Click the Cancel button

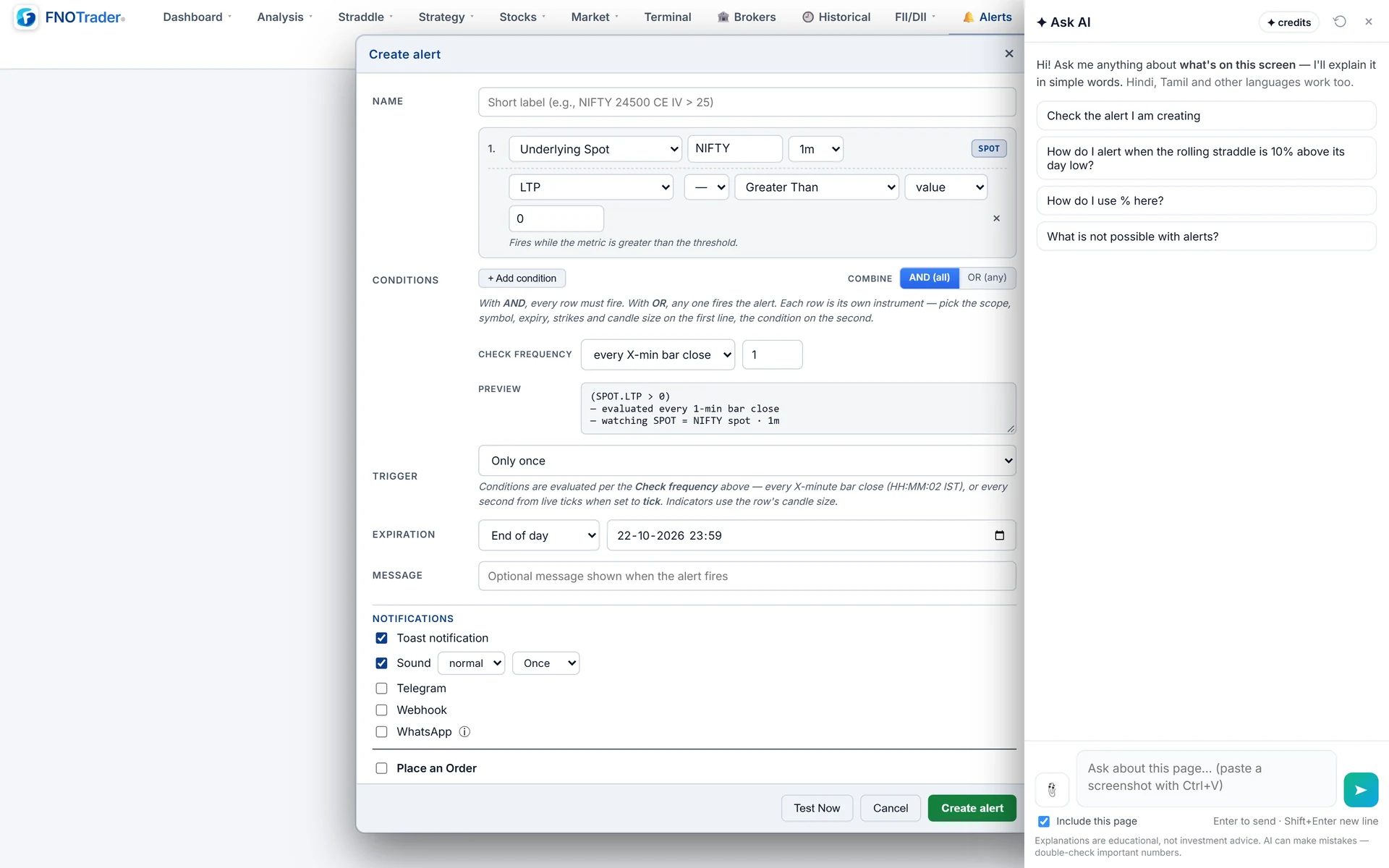(890, 808)
